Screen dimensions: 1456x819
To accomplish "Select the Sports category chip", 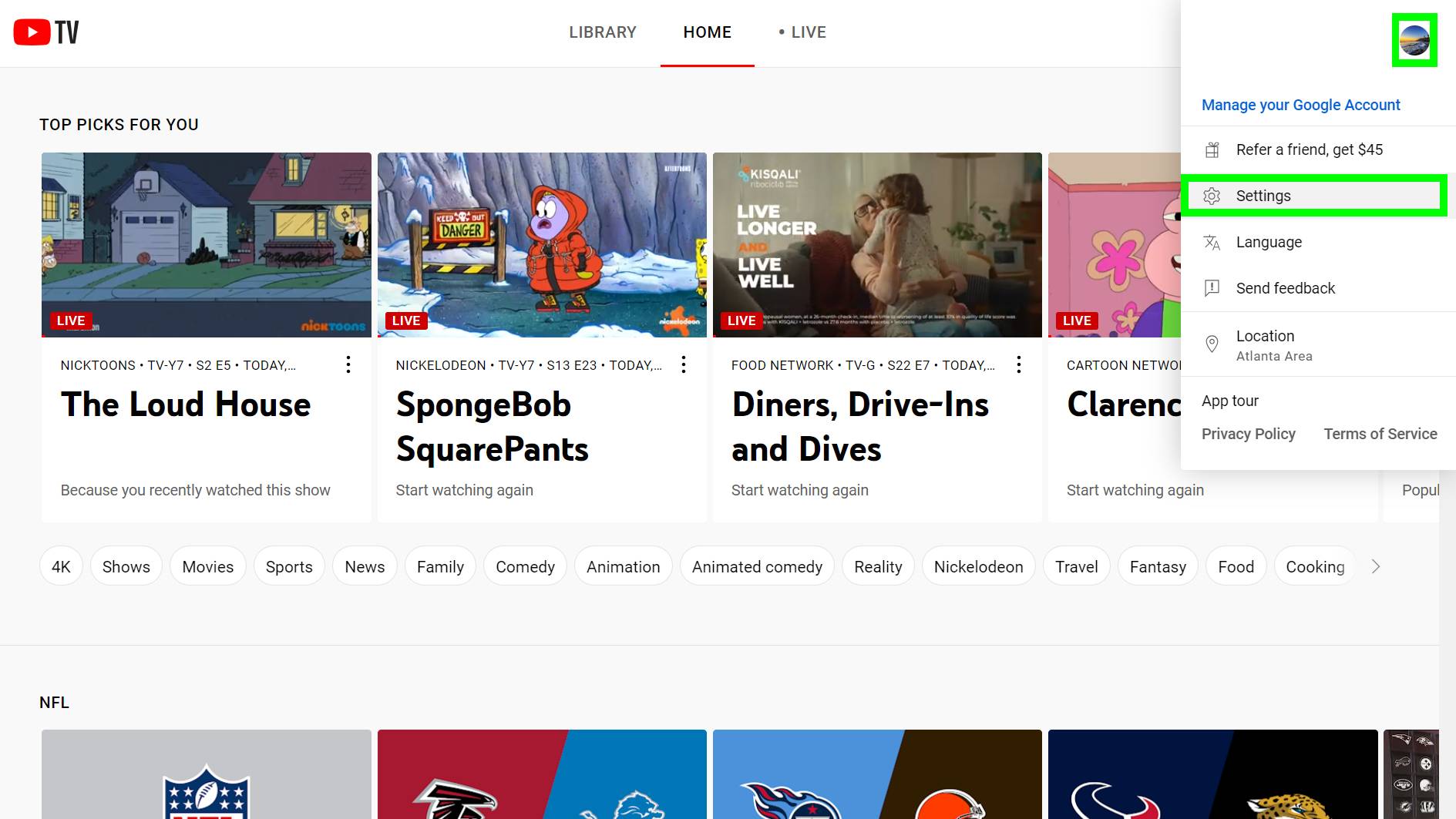I will click(x=289, y=566).
